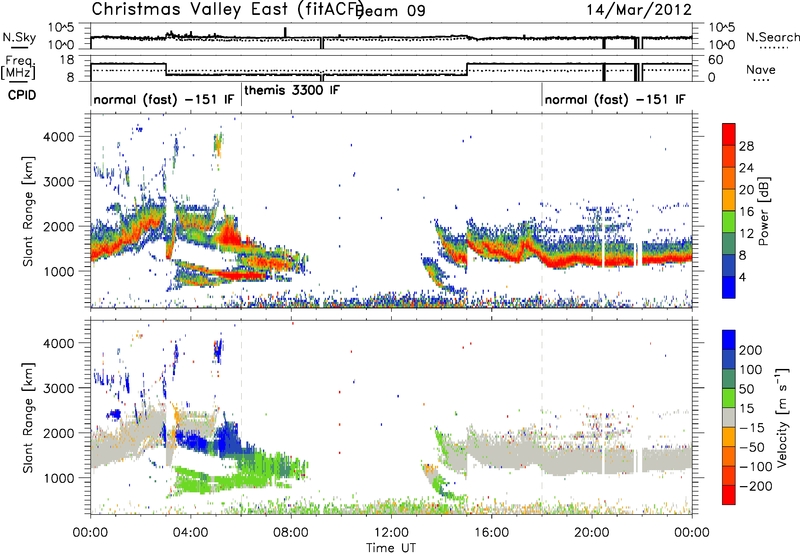Click the "themis 3300 IF" CPID text
The image size is (800, 554).
(292, 91)
